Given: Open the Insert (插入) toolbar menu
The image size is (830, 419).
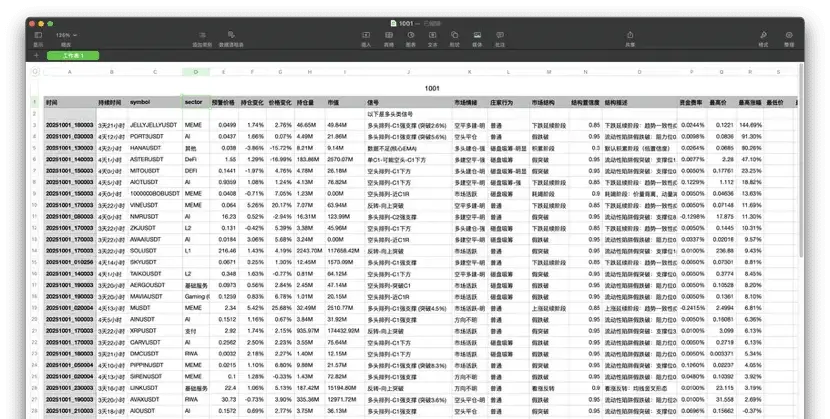Looking at the screenshot, I should pos(366,35).
